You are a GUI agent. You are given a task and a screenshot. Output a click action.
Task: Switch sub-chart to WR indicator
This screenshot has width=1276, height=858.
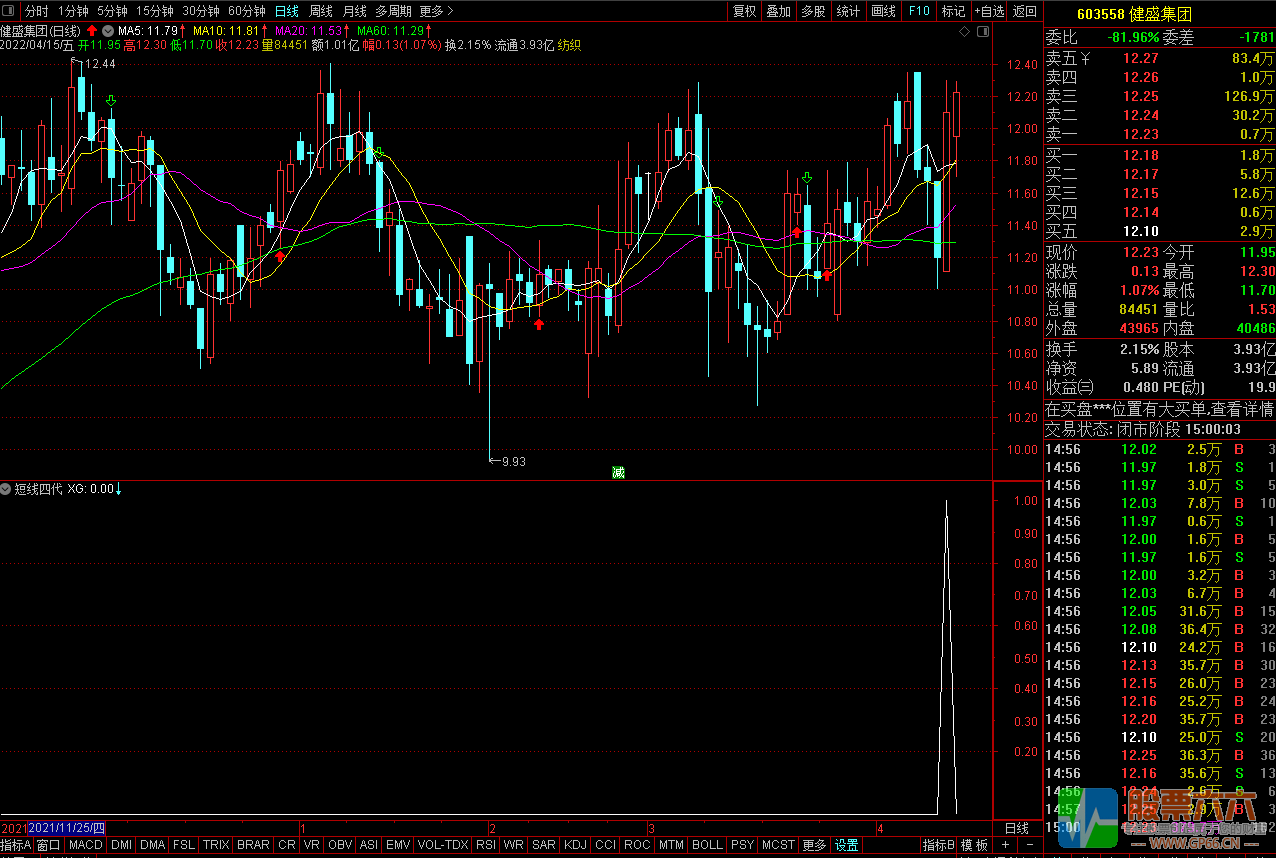(x=514, y=845)
